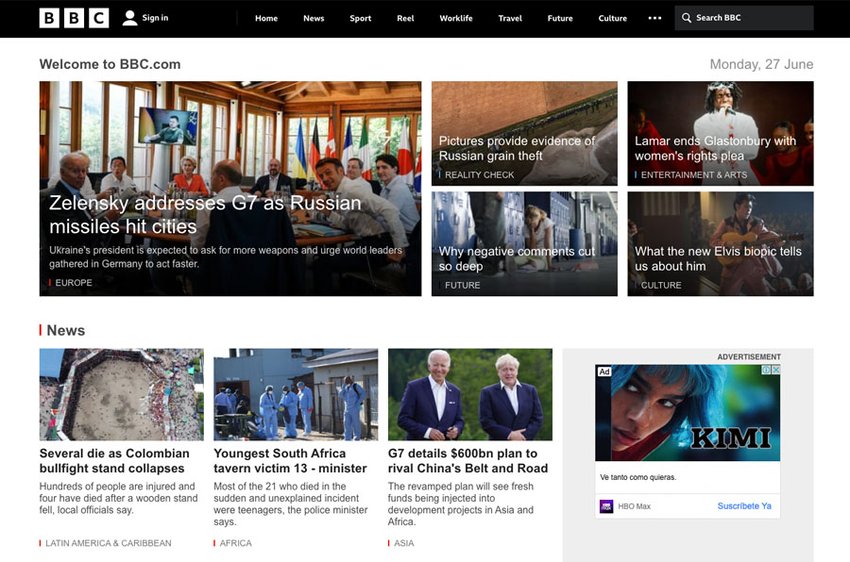Click the Colombian bullfight arena thumbnail
The image size is (850, 562).
pyautogui.click(x=121, y=395)
